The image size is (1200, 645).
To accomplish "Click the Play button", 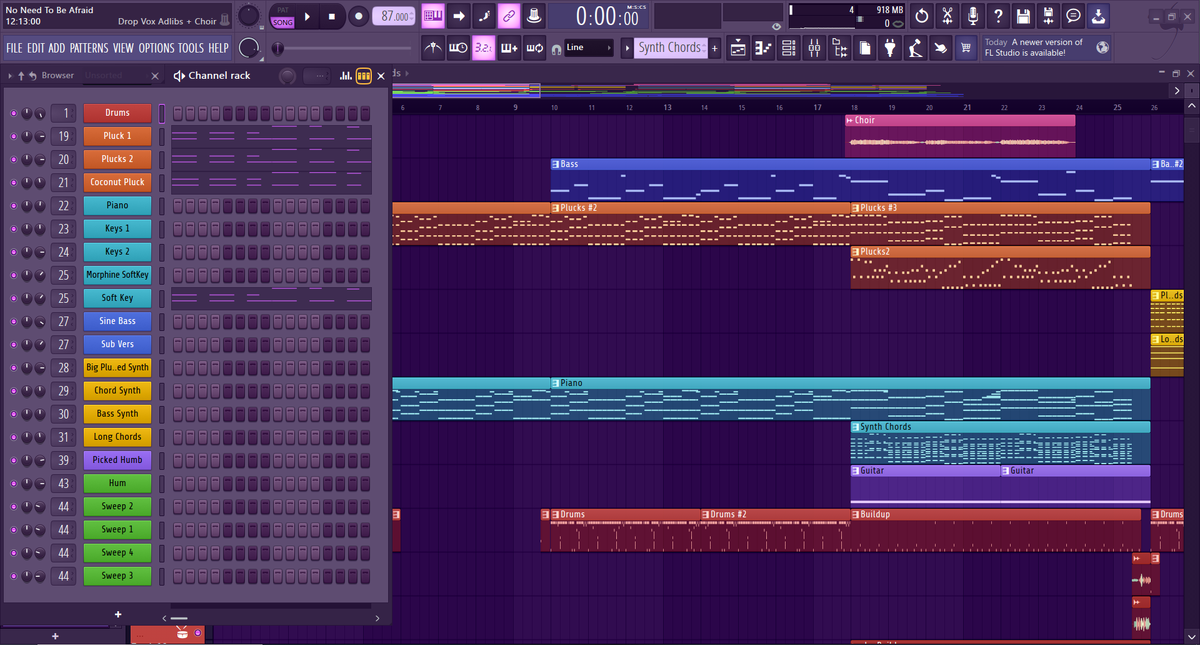I will point(307,16).
